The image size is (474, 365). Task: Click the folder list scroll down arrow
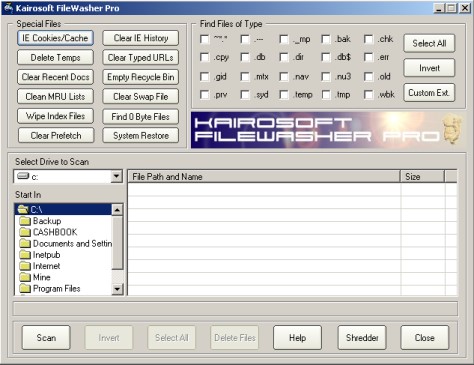click(117, 289)
